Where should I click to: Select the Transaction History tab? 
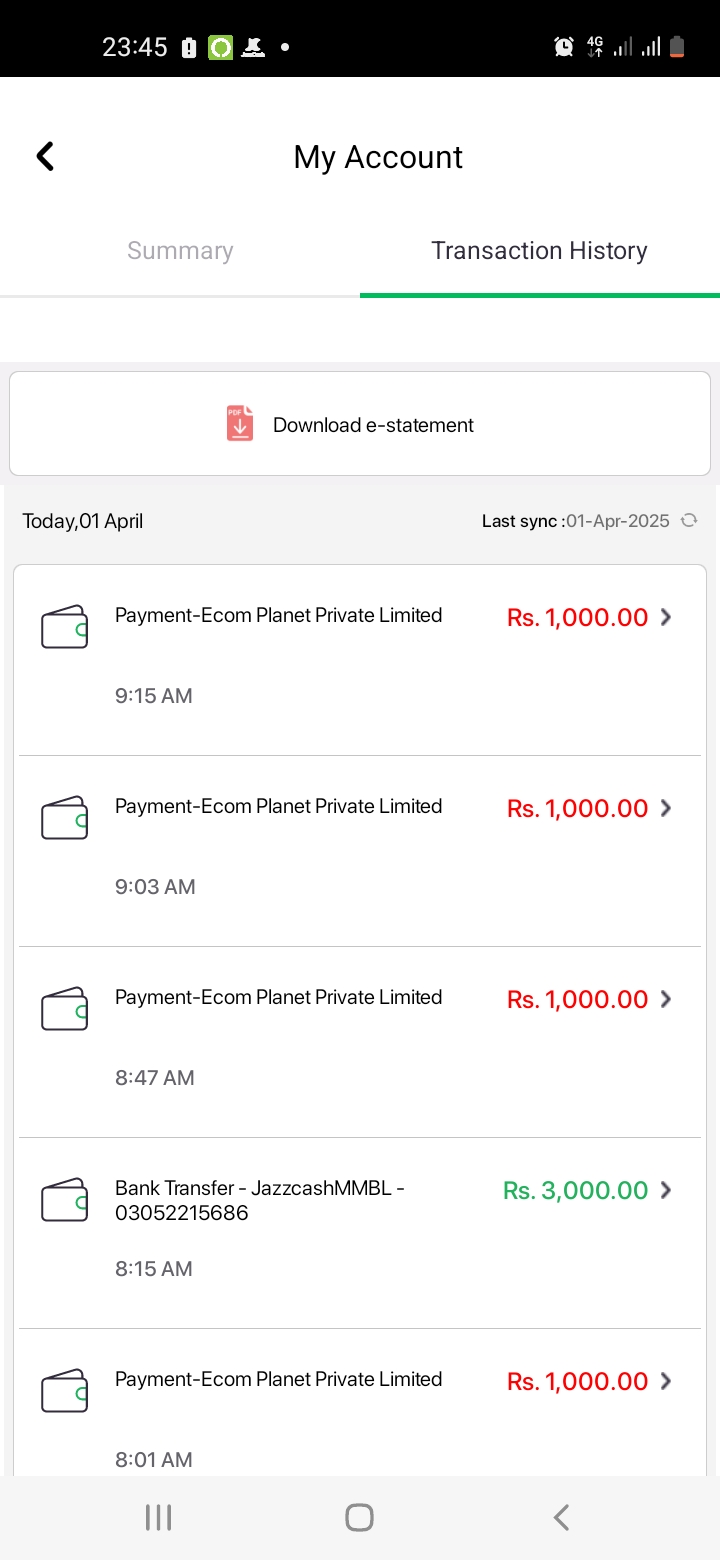540,251
